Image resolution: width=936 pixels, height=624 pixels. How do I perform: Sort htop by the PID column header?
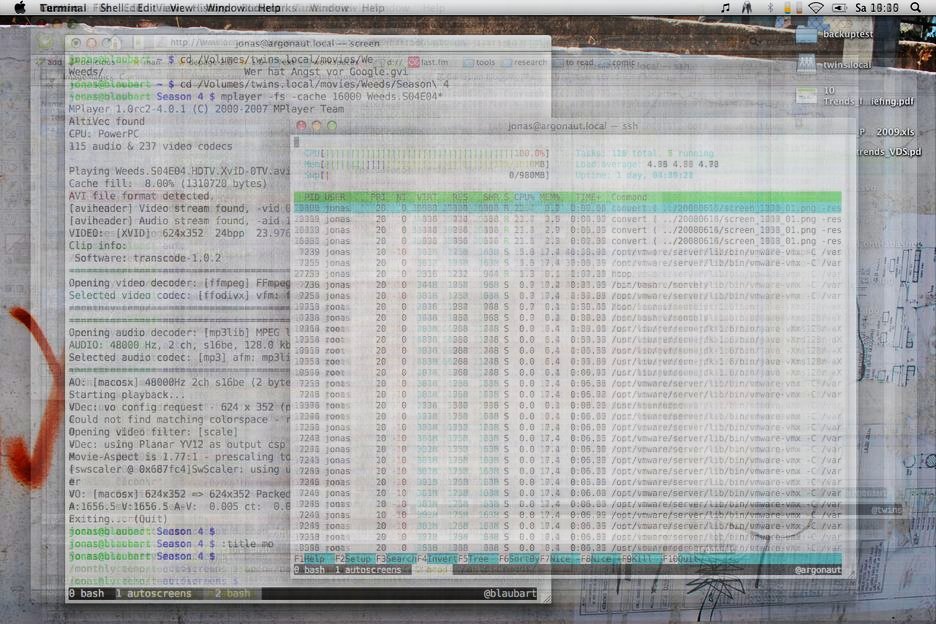coord(311,197)
